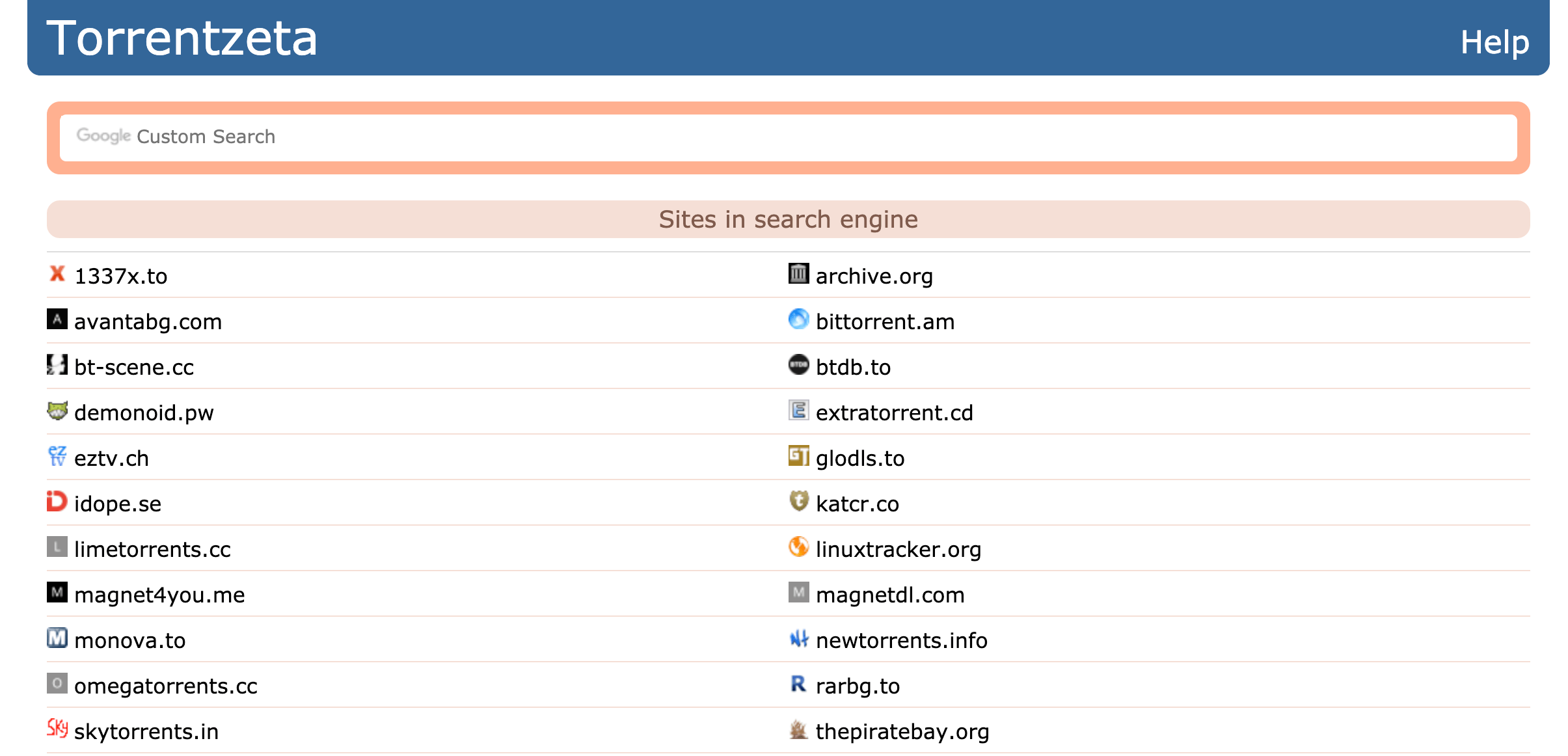Click the skytorrents.in red Sky favicon
1568x756 pixels.
coord(57,729)
